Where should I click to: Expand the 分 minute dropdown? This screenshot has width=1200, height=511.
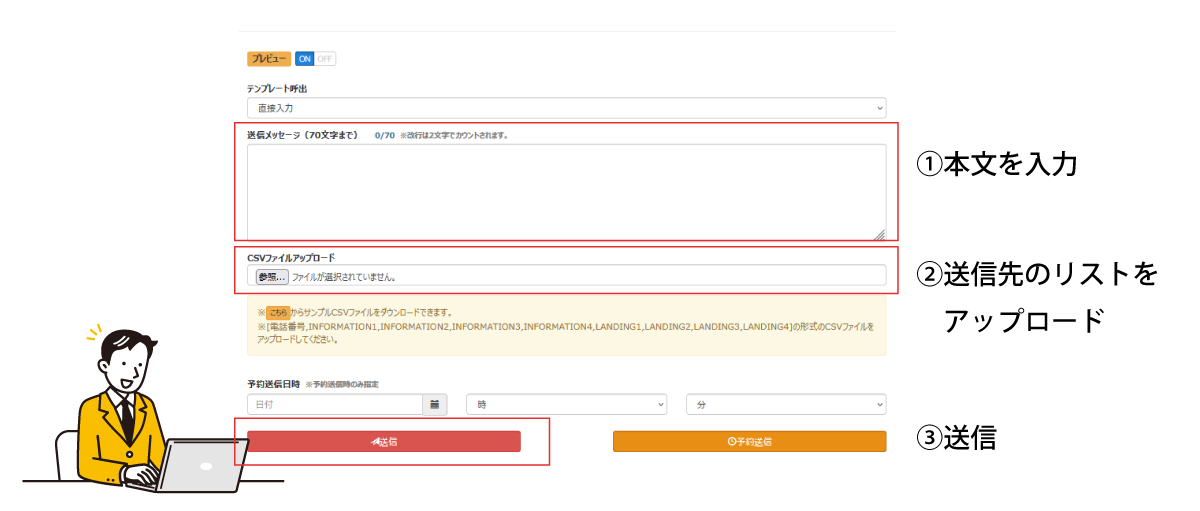coord(785,404)
